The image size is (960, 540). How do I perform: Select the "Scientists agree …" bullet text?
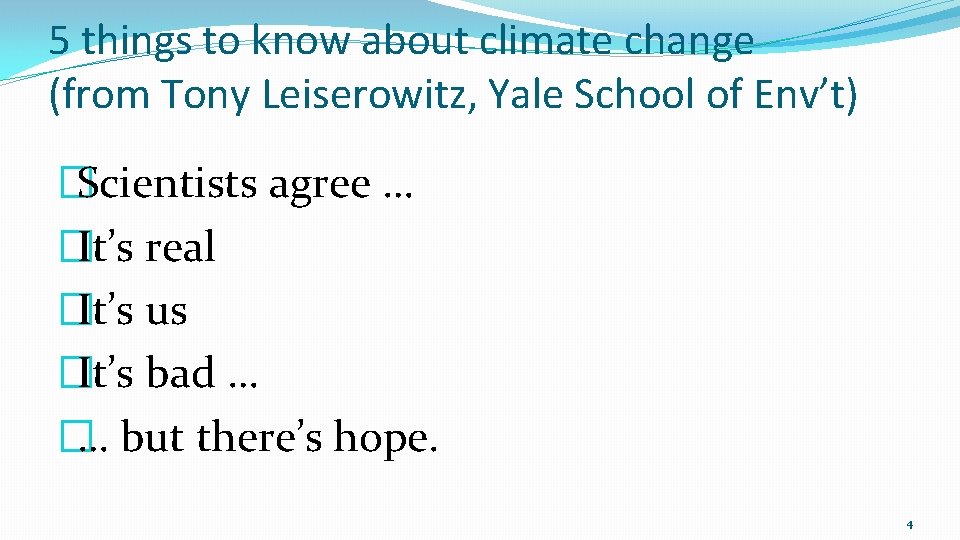[245, 184]
